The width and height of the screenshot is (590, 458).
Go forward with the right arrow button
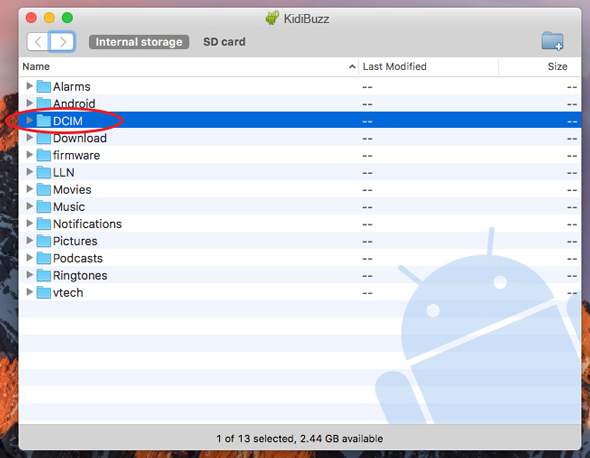tap(62, 42)
